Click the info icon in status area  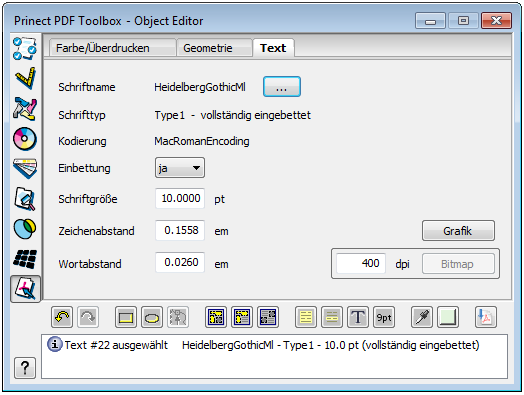pyautogui.click(x=54, y=344)
